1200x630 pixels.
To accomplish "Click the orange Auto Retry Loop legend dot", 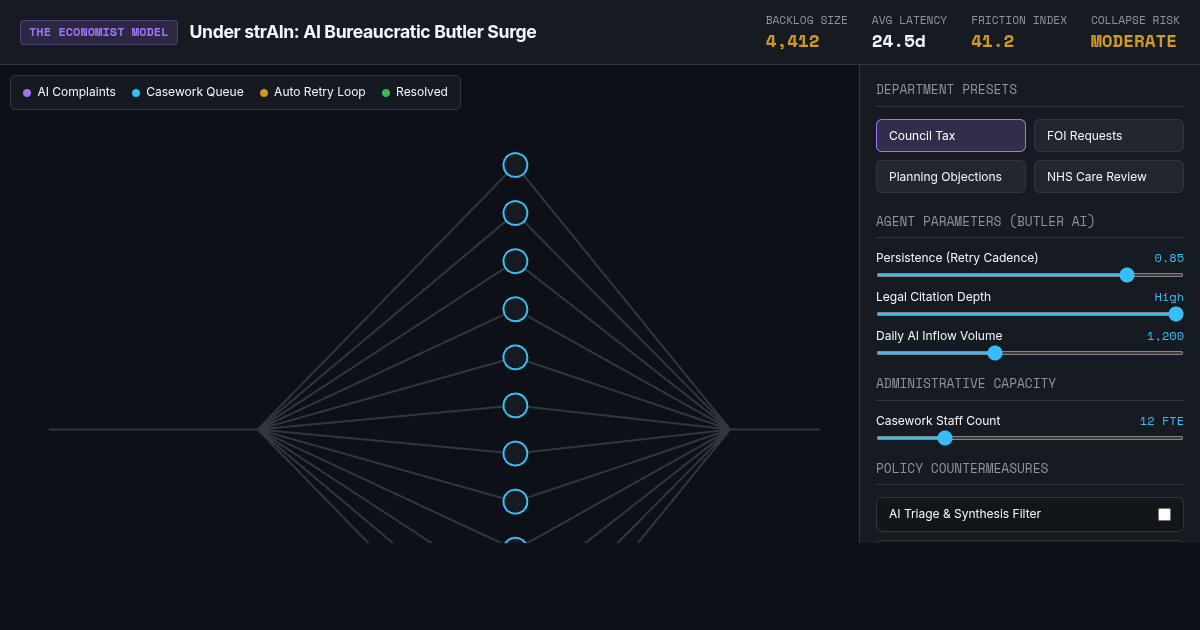I will coord(264,93).
